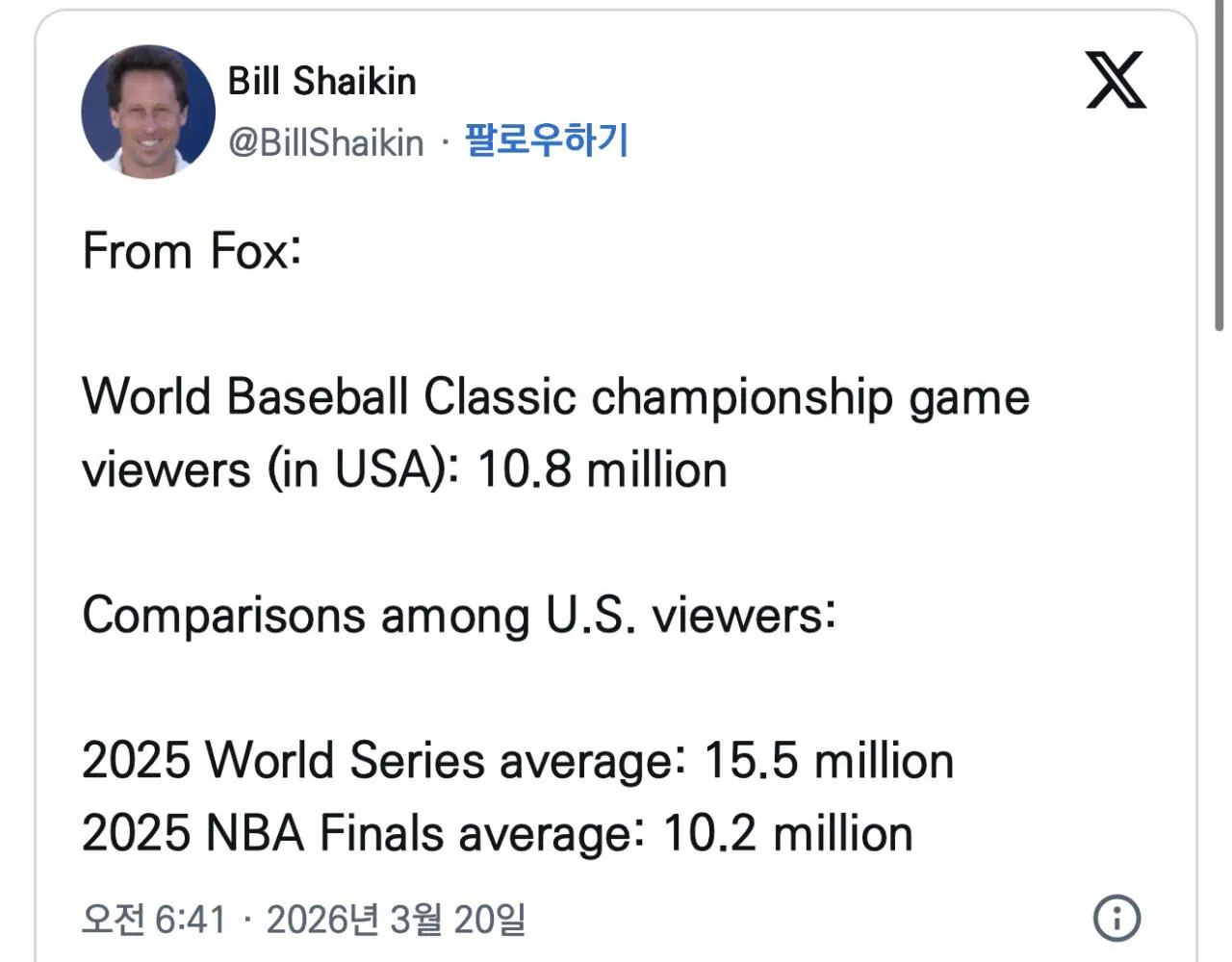The height and width of the screenshot is (962, 1232).
Task: Click the X logo icon
Action: tap(1116, 80)
